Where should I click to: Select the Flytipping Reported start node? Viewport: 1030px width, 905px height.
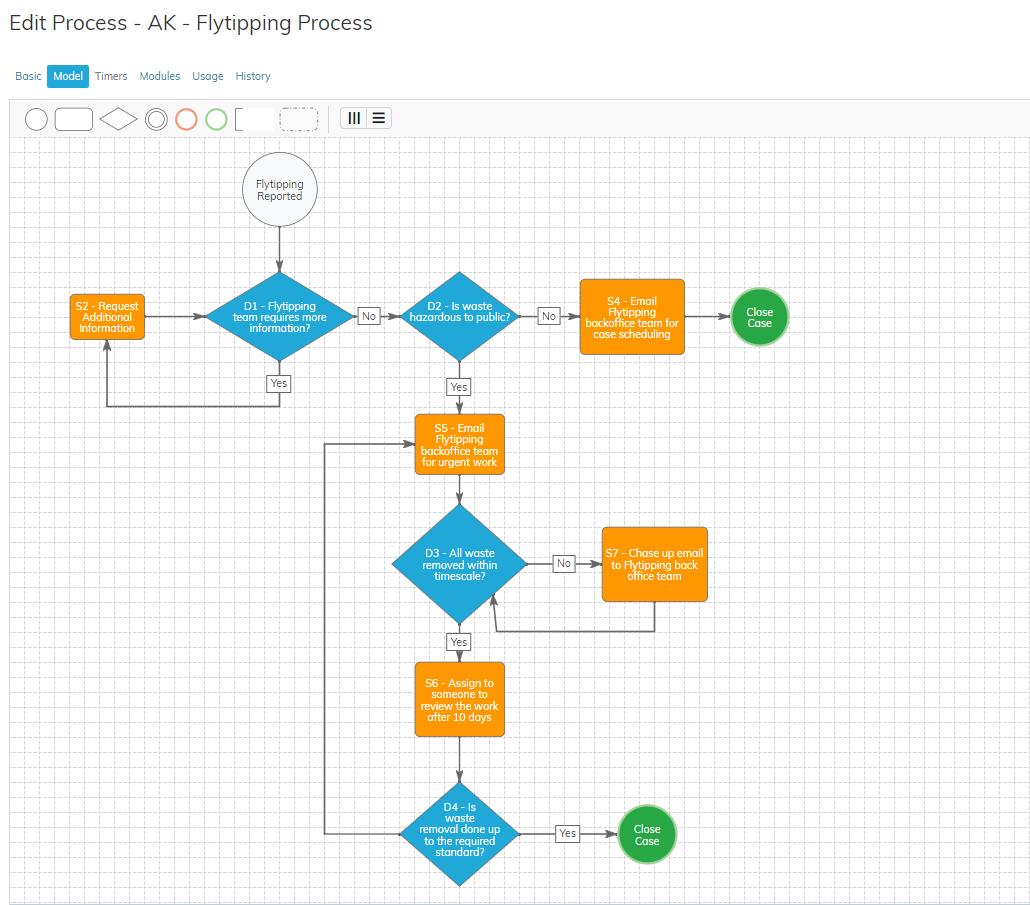[279, 190]
